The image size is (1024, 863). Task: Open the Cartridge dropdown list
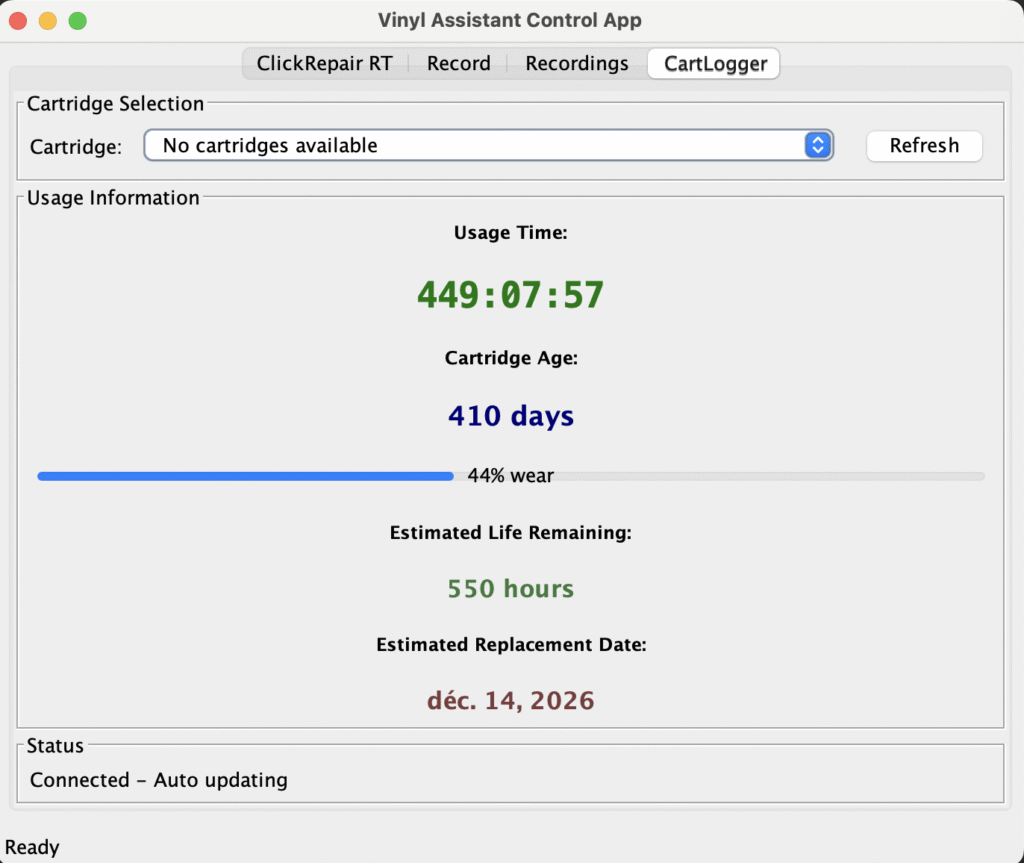(488, 145)
